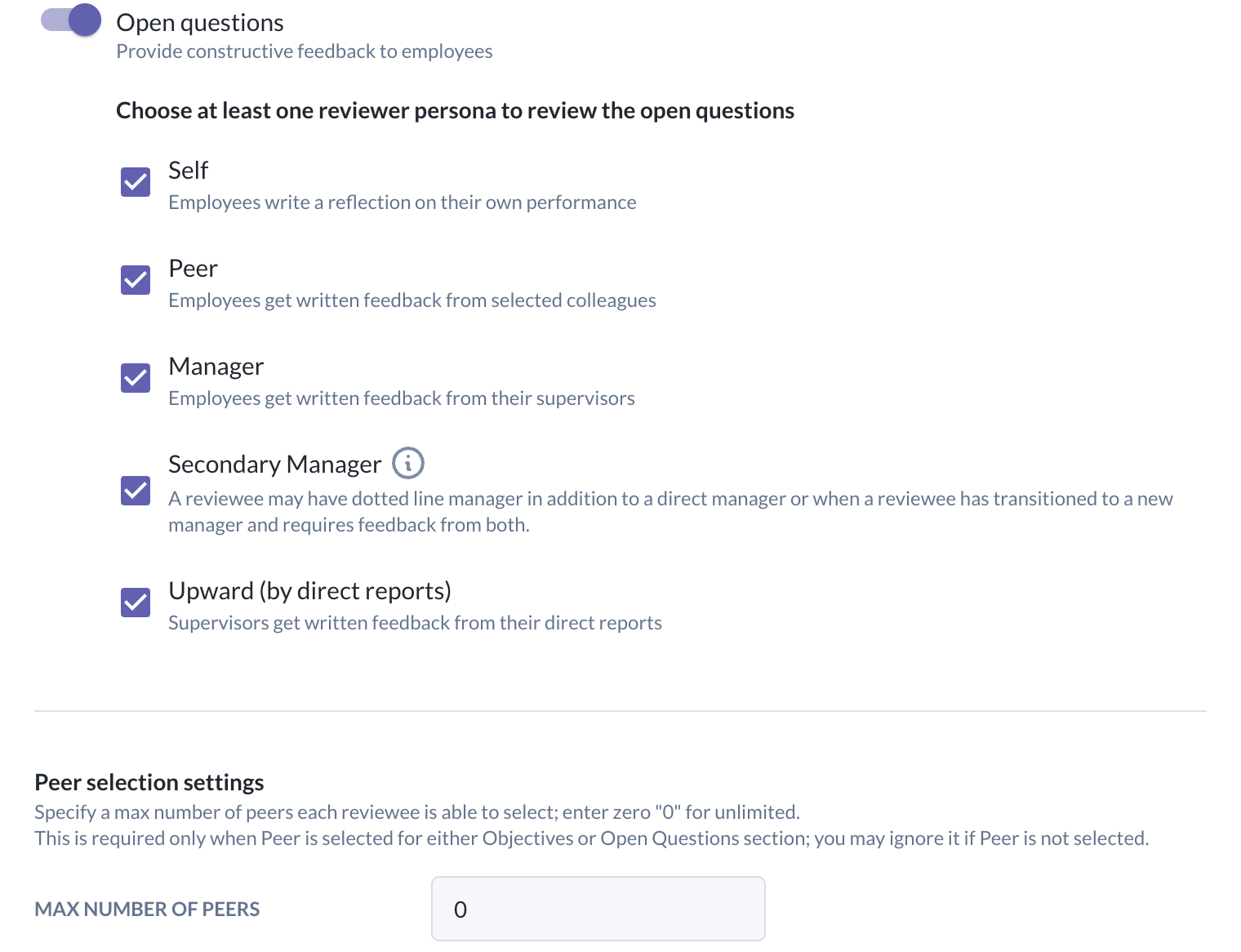1241x952 pixels.
Task: Click the "Self" persona label
Action: (x=189, y=171)
